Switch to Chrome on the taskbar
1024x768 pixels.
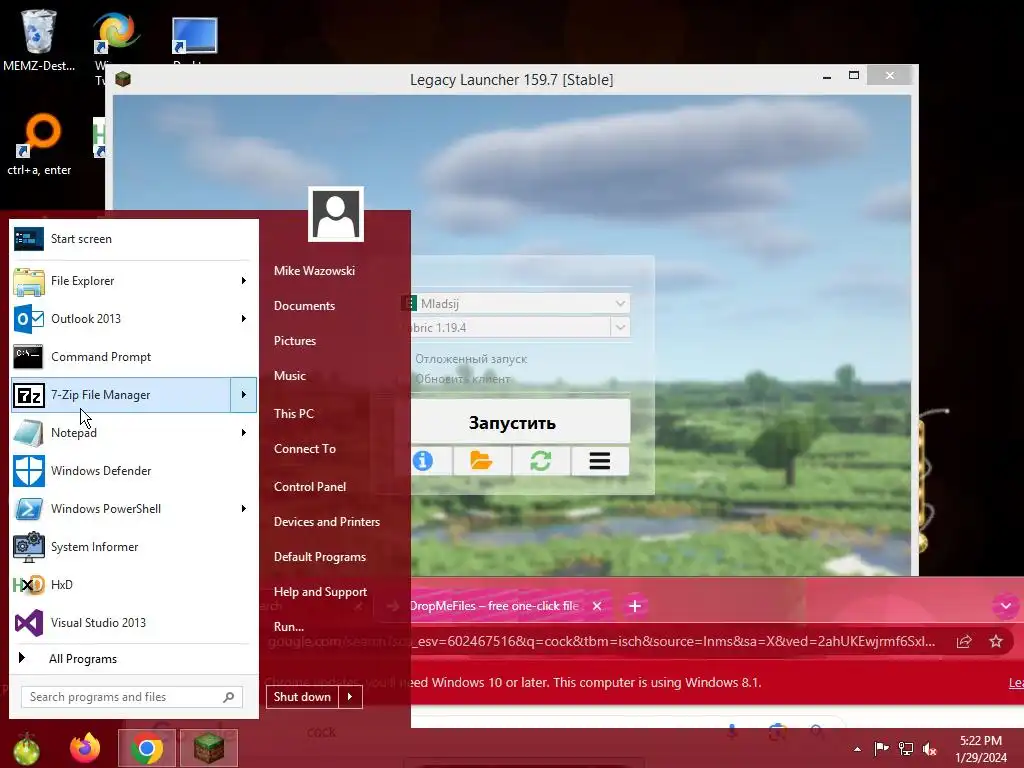click(x=147, y=748)
